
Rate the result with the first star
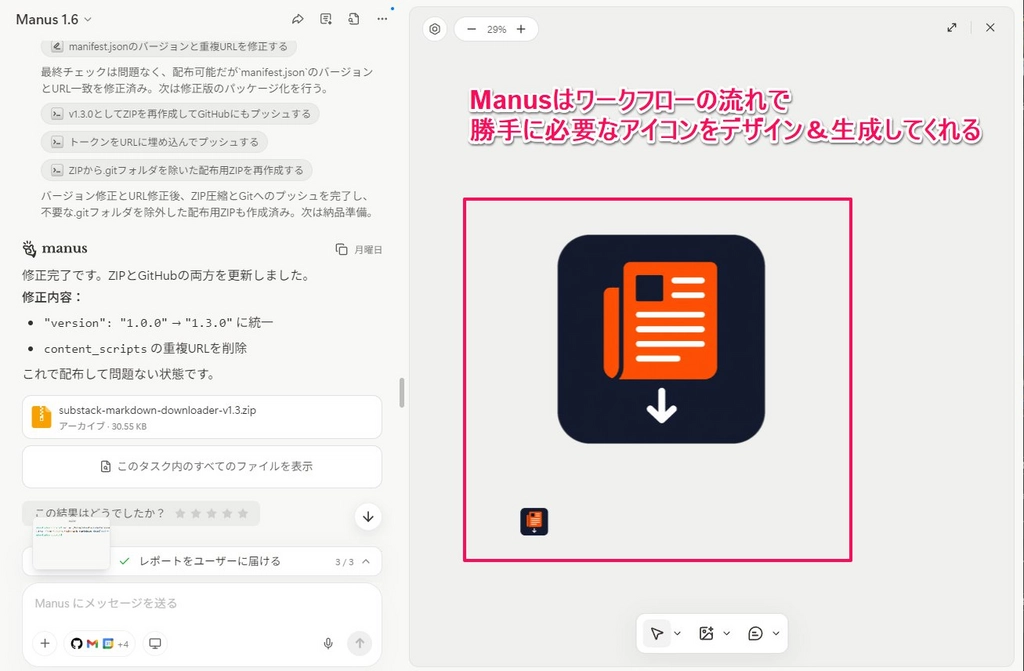pyautogui.click(x=180, y=514)
